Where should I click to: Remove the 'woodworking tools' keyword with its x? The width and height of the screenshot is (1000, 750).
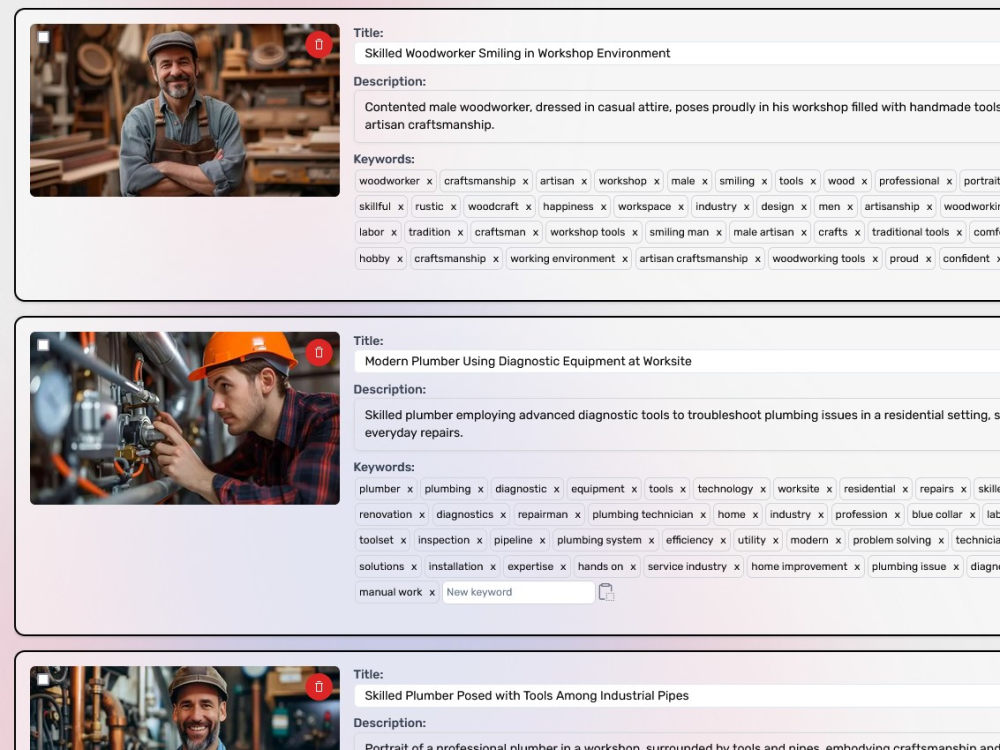point(875,259)
